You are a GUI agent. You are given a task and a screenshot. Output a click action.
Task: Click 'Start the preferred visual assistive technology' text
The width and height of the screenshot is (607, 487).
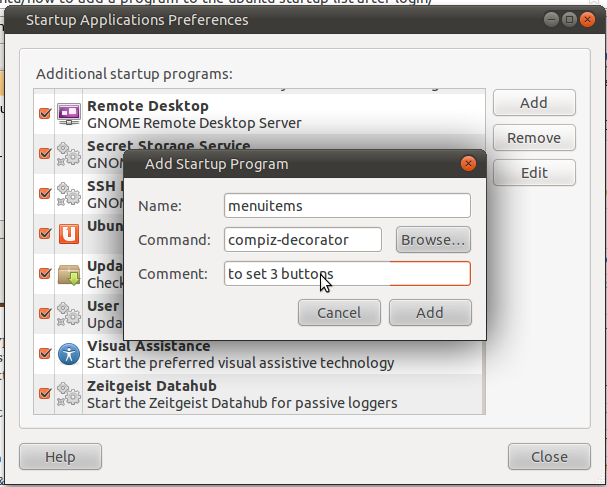tap(240, 363)
